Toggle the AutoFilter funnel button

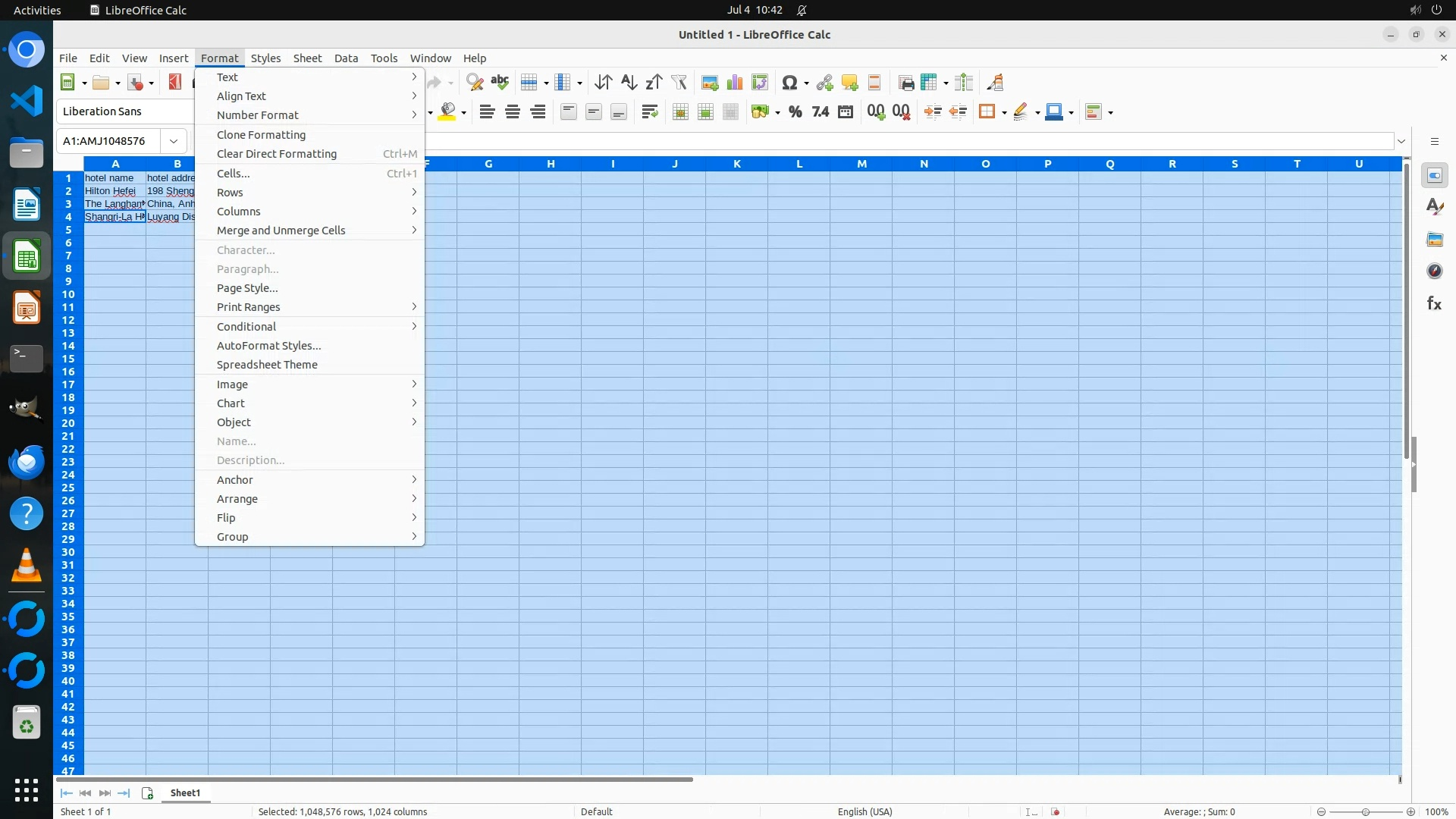679,83
